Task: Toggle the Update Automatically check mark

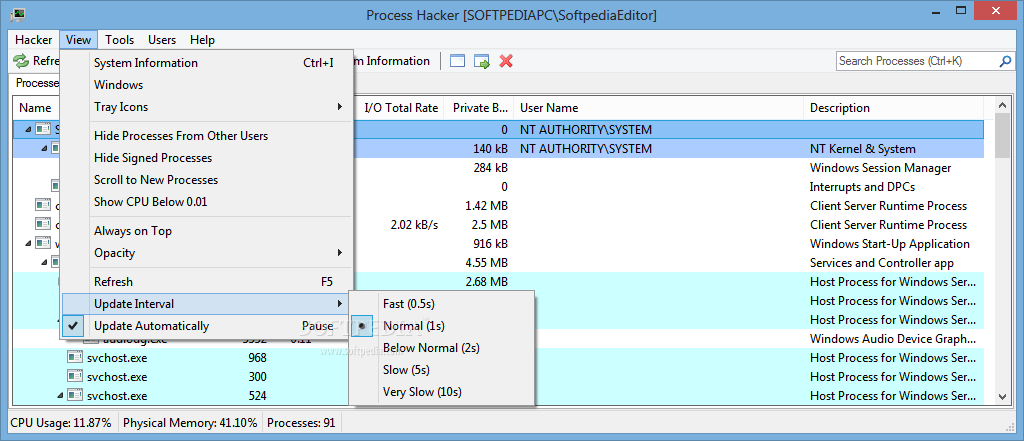Action: [x=74, y=325]
